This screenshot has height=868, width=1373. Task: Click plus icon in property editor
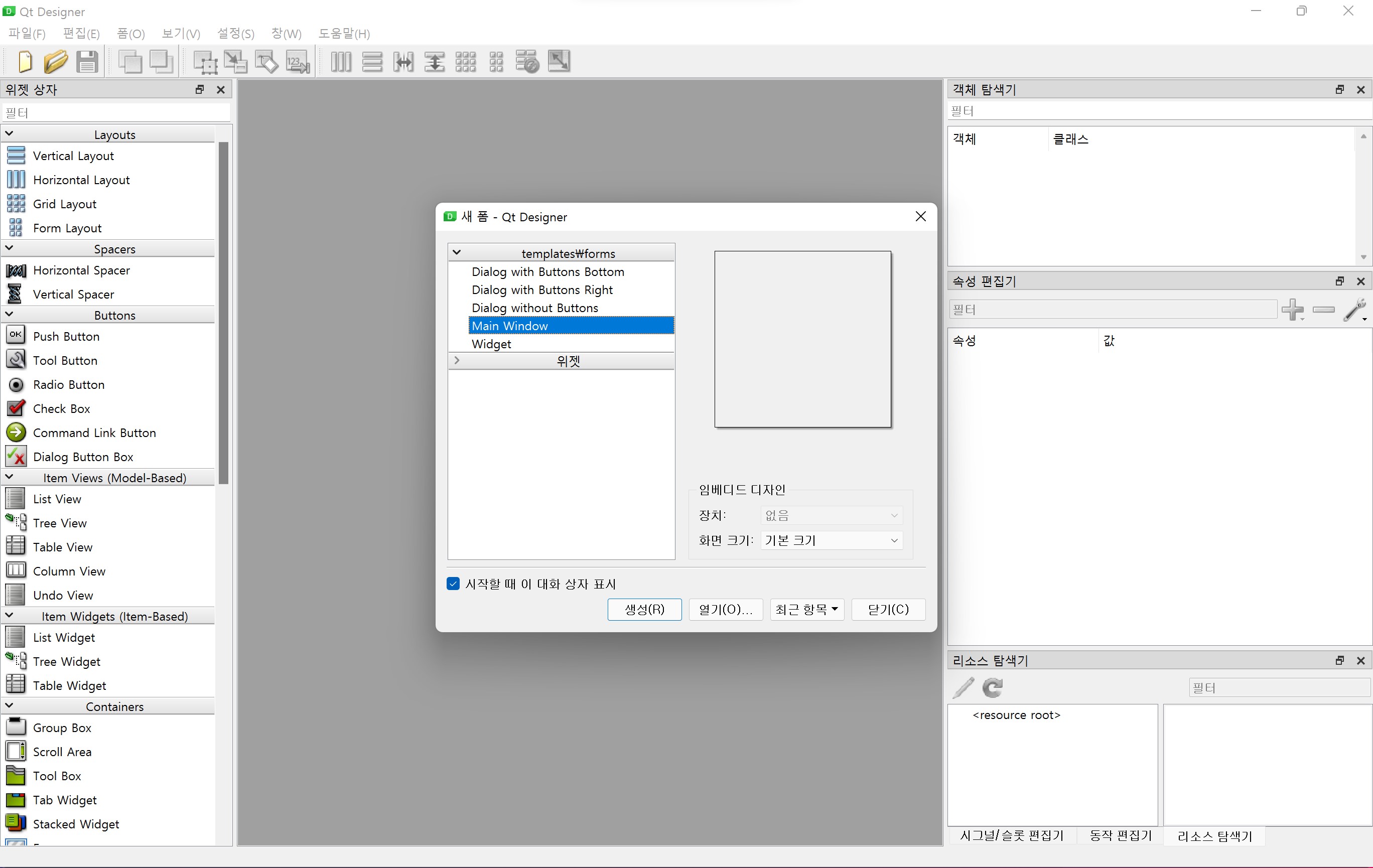pos(1292,310)
